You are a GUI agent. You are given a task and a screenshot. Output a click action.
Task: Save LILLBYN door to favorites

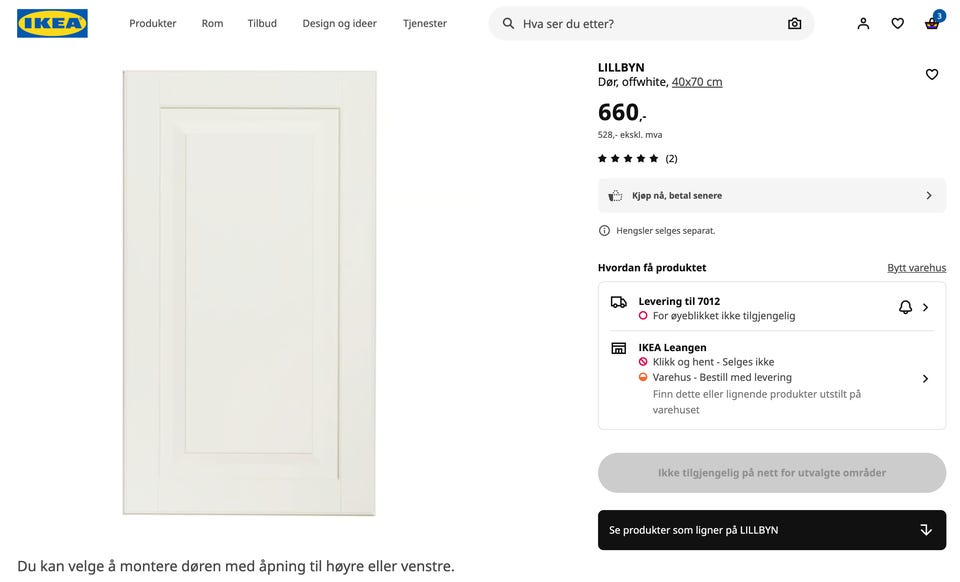931,74
